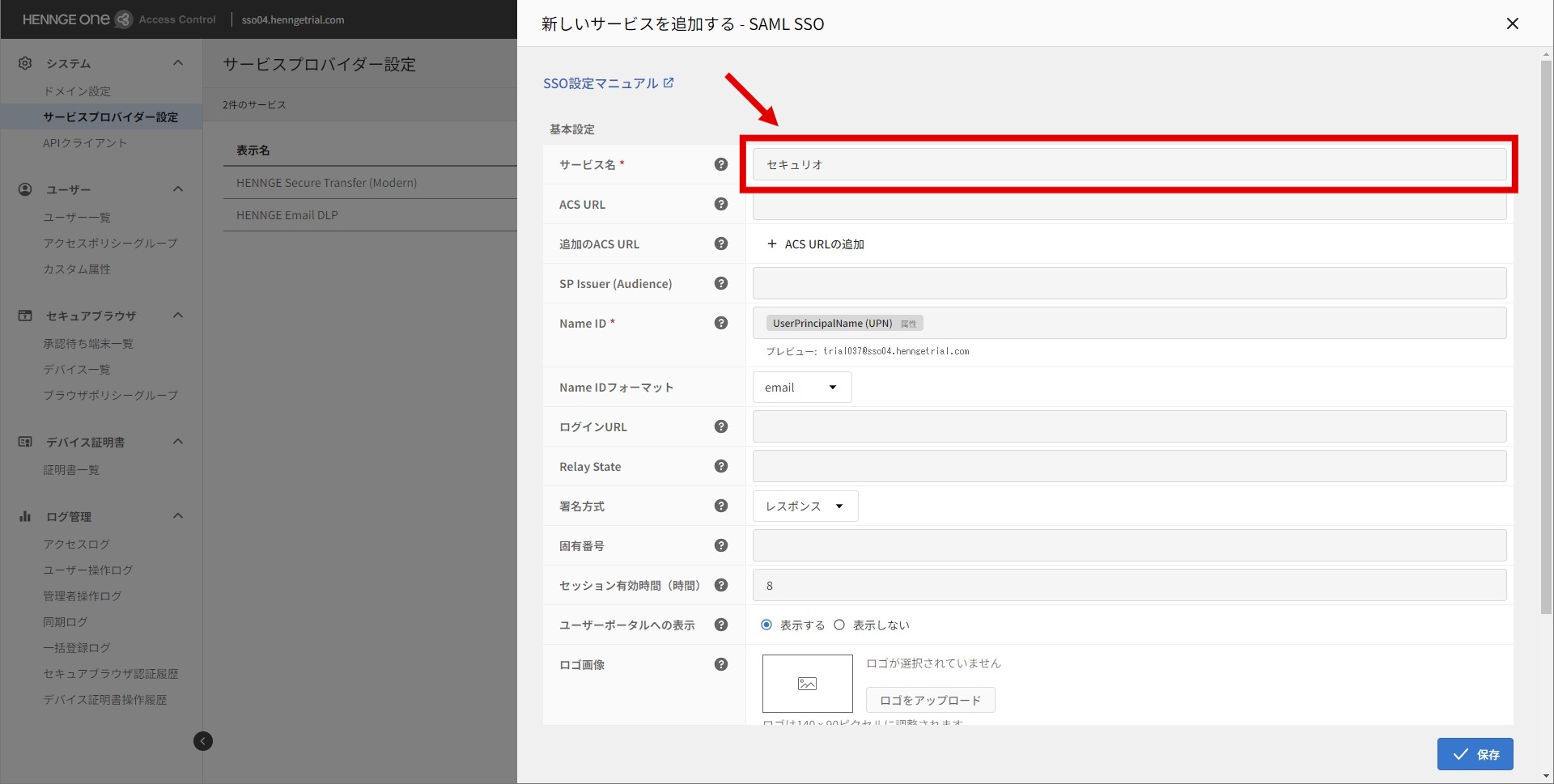Screen dimensions: 1554x784
Task: Collapse sidebar with round arrow button
Action: click(203, 741)
